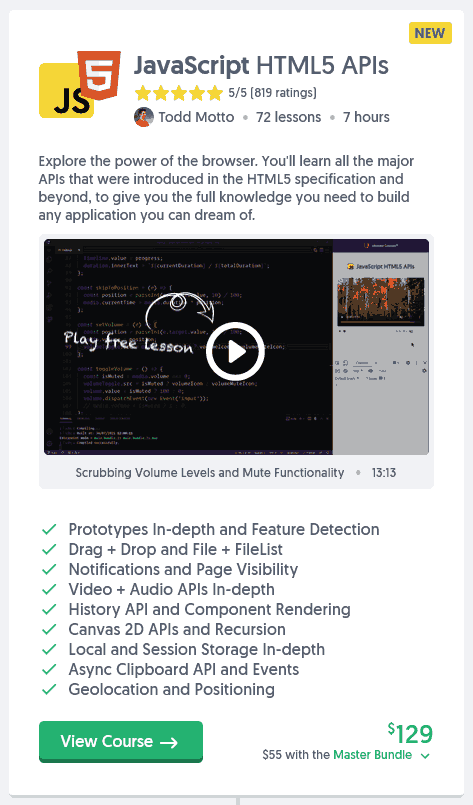
Task: Click the 13:13 lesson duration
Action: click(384, 473)
